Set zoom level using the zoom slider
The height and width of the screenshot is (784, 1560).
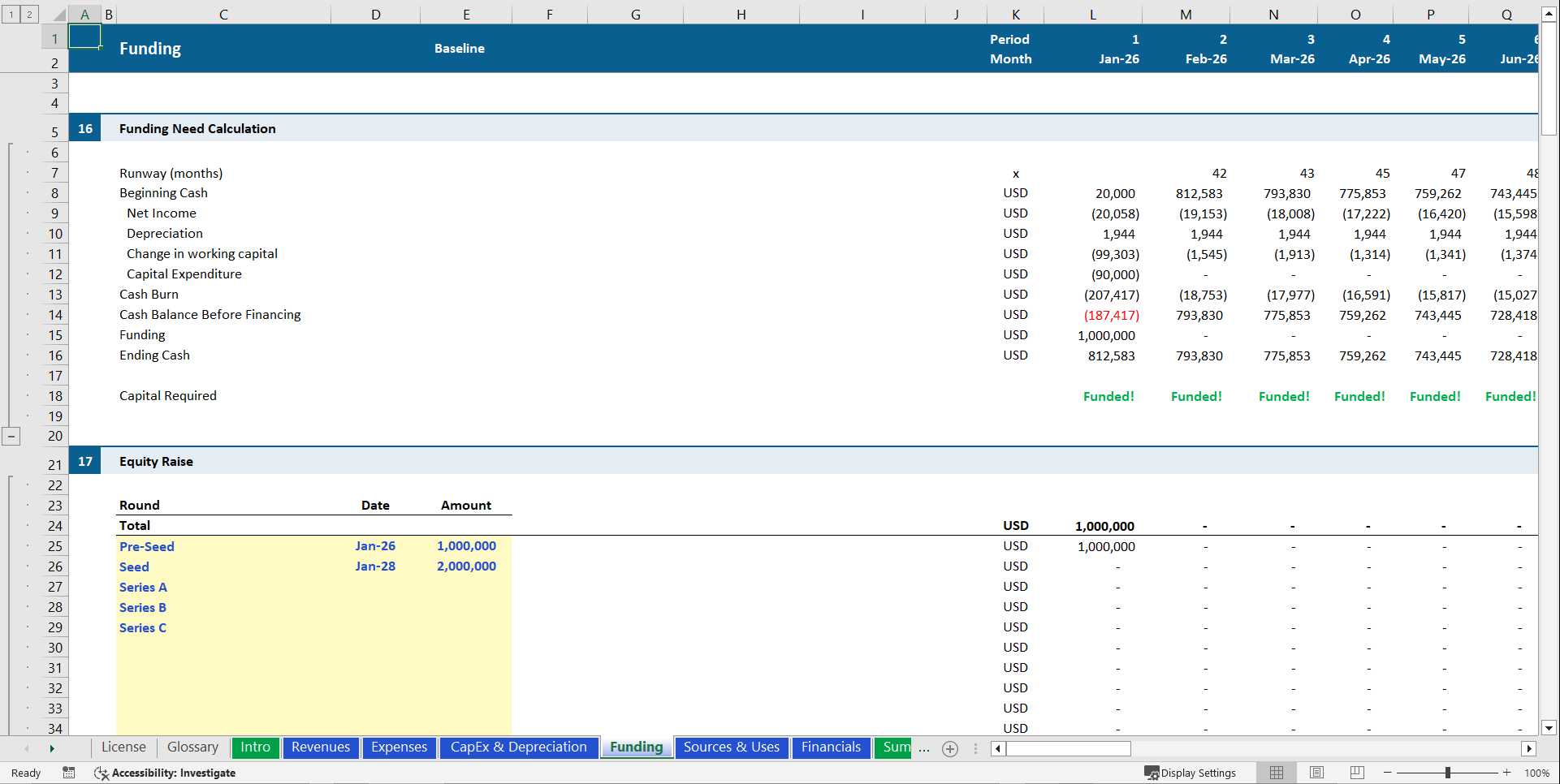click(1449, 773)
